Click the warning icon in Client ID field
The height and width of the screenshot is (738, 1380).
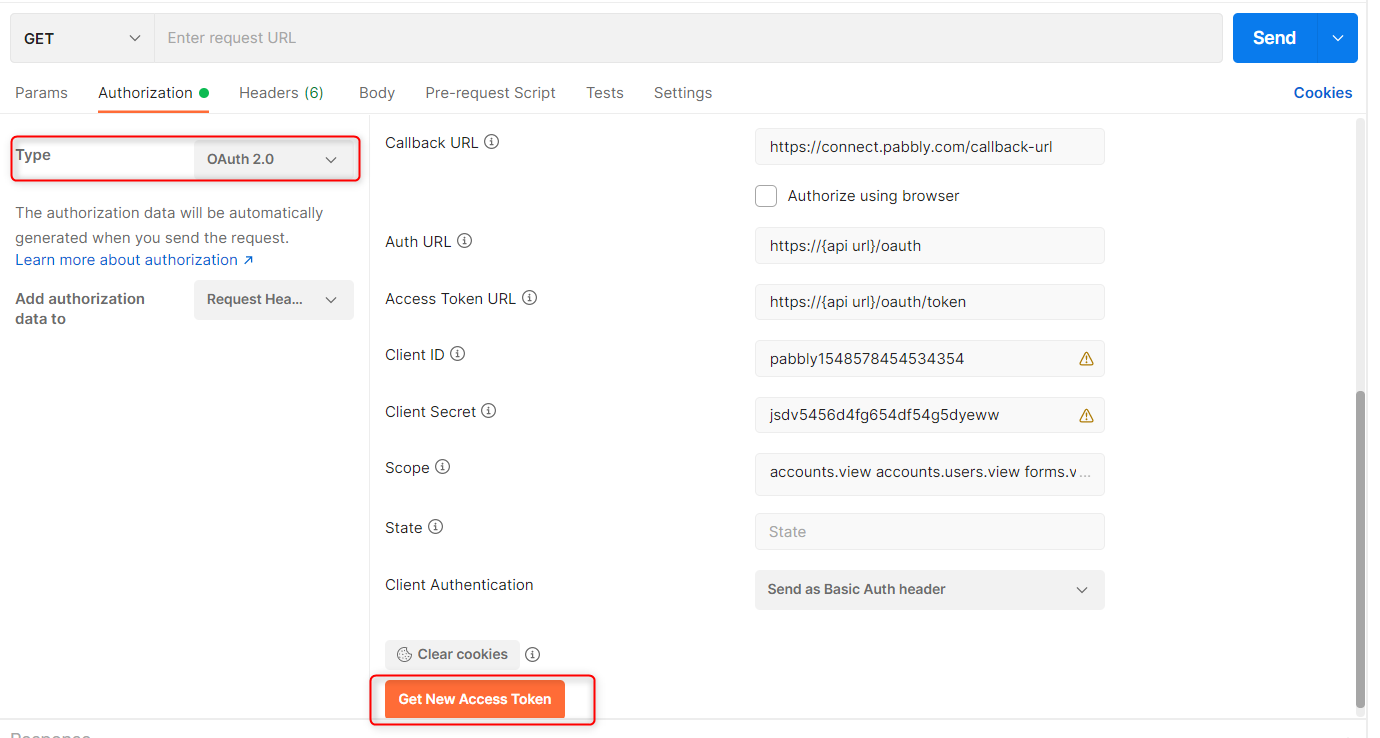(1086, 358)
